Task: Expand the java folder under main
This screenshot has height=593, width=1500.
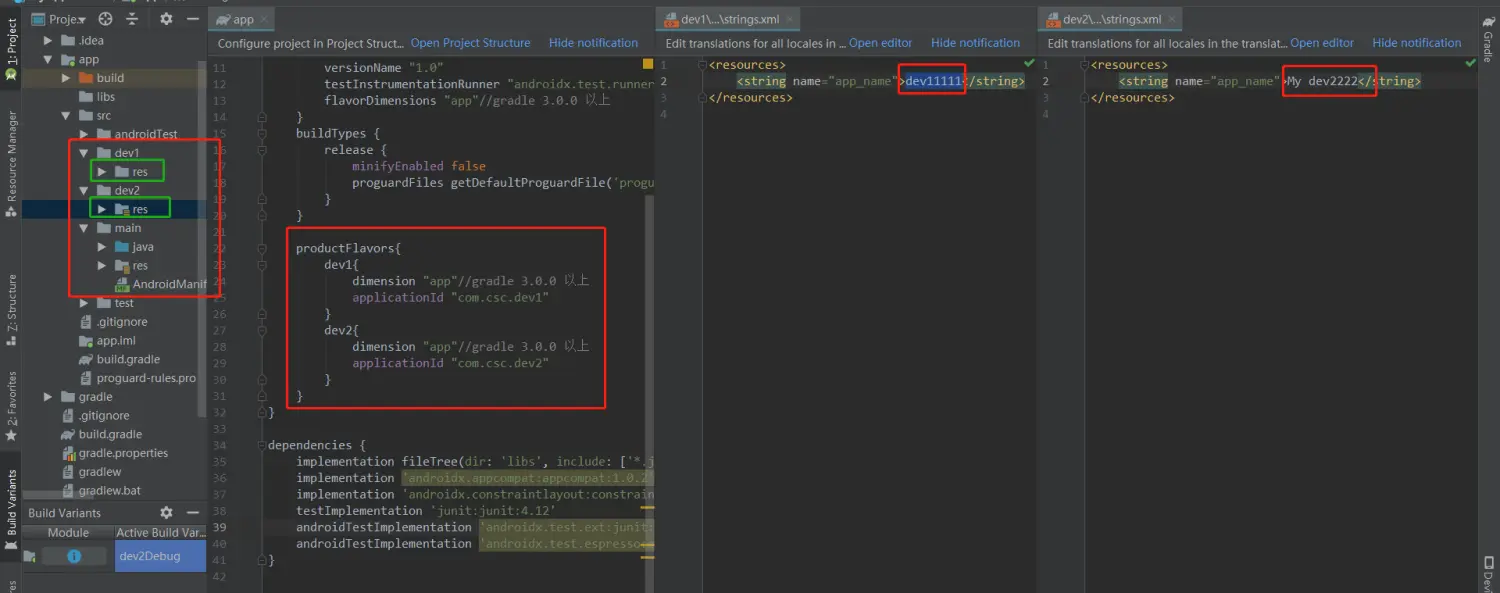Action: [x=102, y=247]
